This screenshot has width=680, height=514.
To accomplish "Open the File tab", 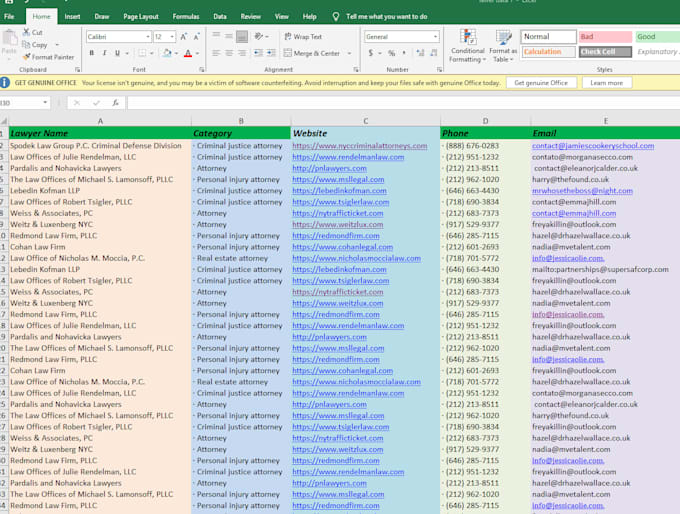I will (9, 16).
